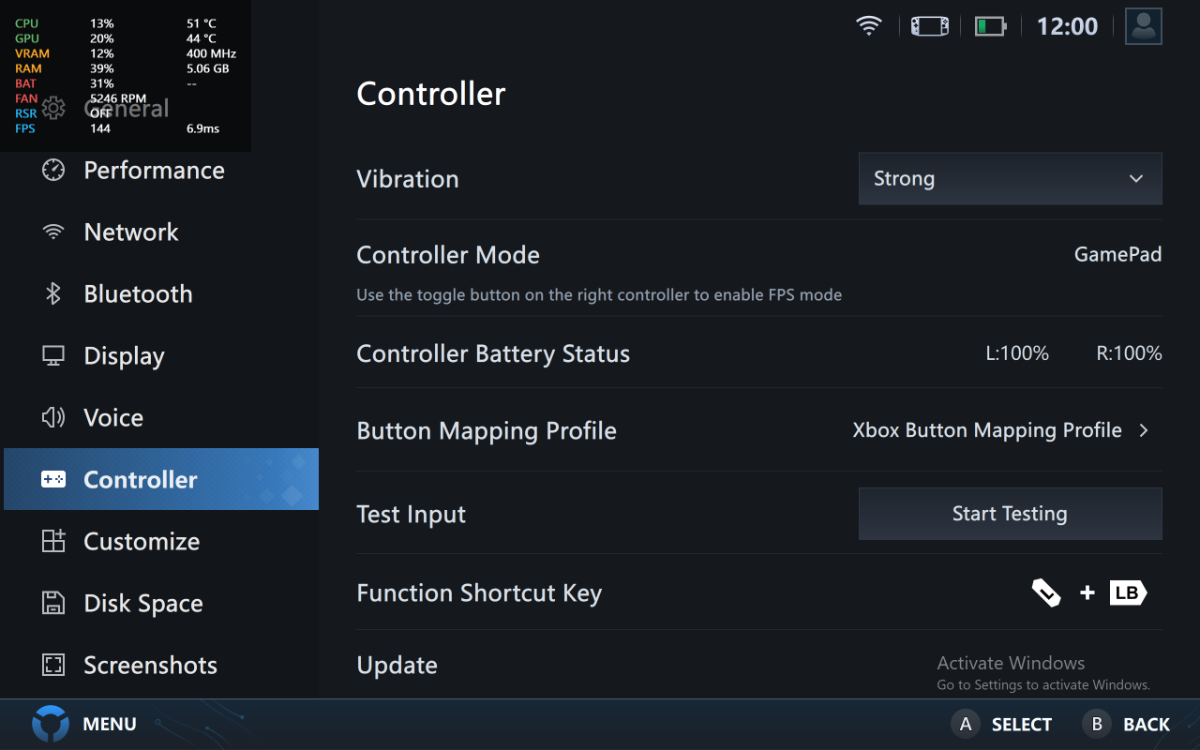Click the Screenshots capture icon
The image size is (1200, 750).
pyautogui.click(x=53, y=665)
